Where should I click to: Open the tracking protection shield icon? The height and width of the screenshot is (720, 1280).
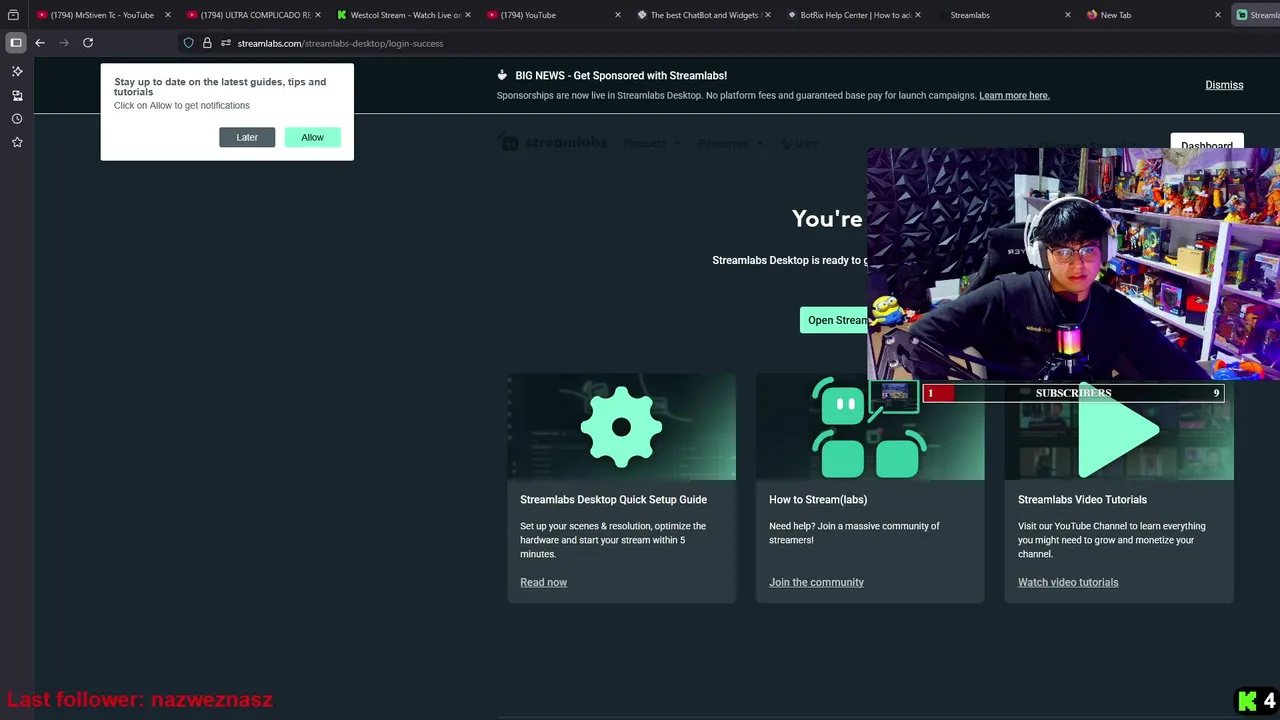(x=188, y=43)
